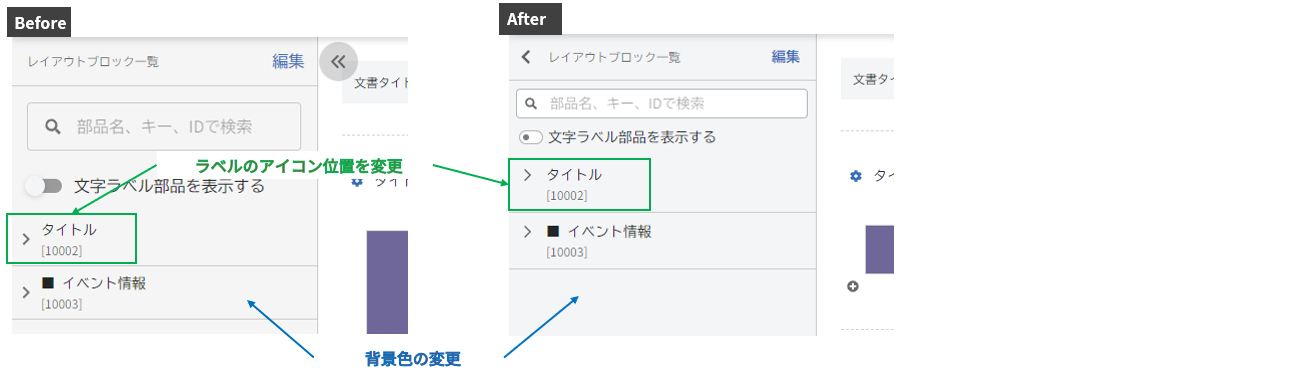1296x374 pixels.
Task: Click the 編集 link in After panel
Action: click(785, 57)
